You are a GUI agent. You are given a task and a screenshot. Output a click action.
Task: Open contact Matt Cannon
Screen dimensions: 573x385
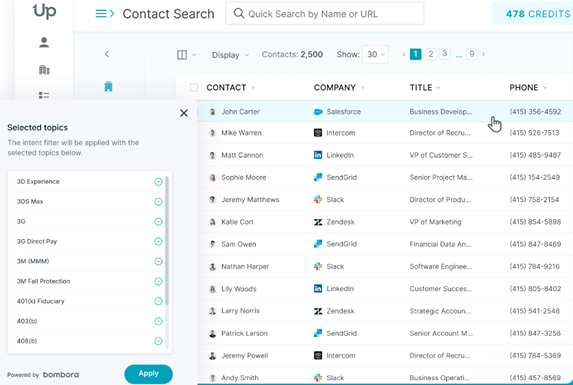click(242, 155)
